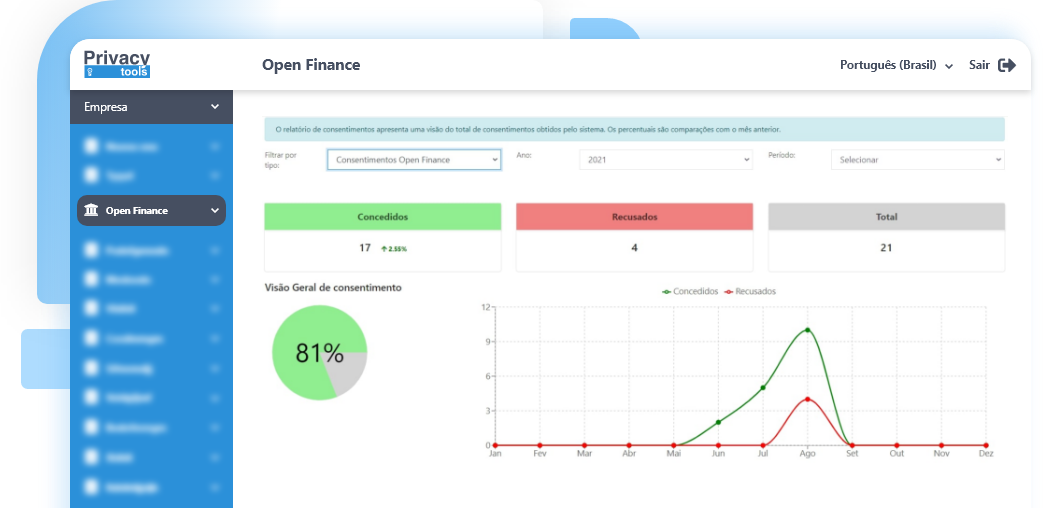Image resolution: width=1050 pixels, height=508 pixels.
Task: Collapse Open Finance using its sidebar chevron
Action: pos(215,210)
